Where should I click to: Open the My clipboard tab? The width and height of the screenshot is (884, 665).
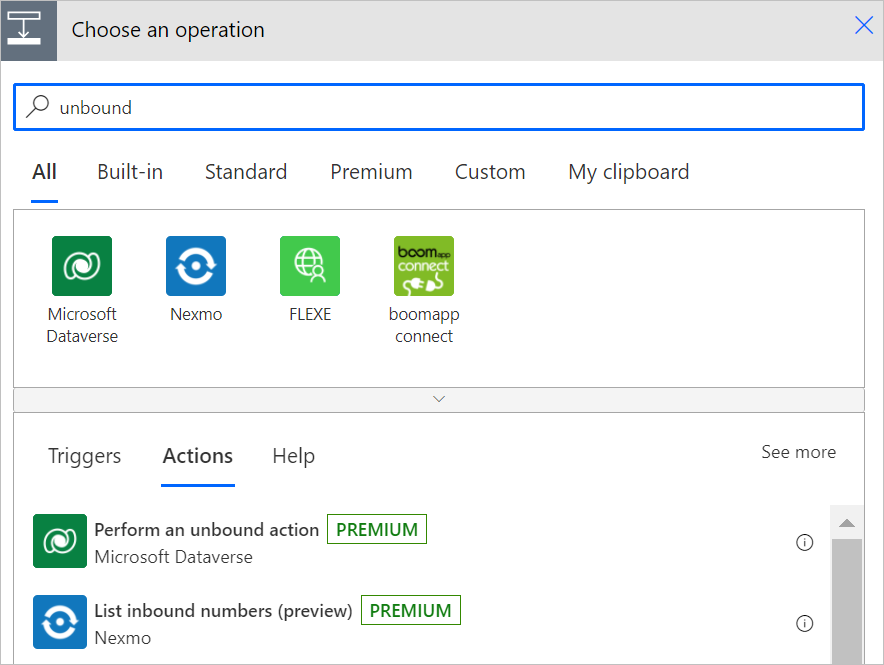tap(629, 172)
